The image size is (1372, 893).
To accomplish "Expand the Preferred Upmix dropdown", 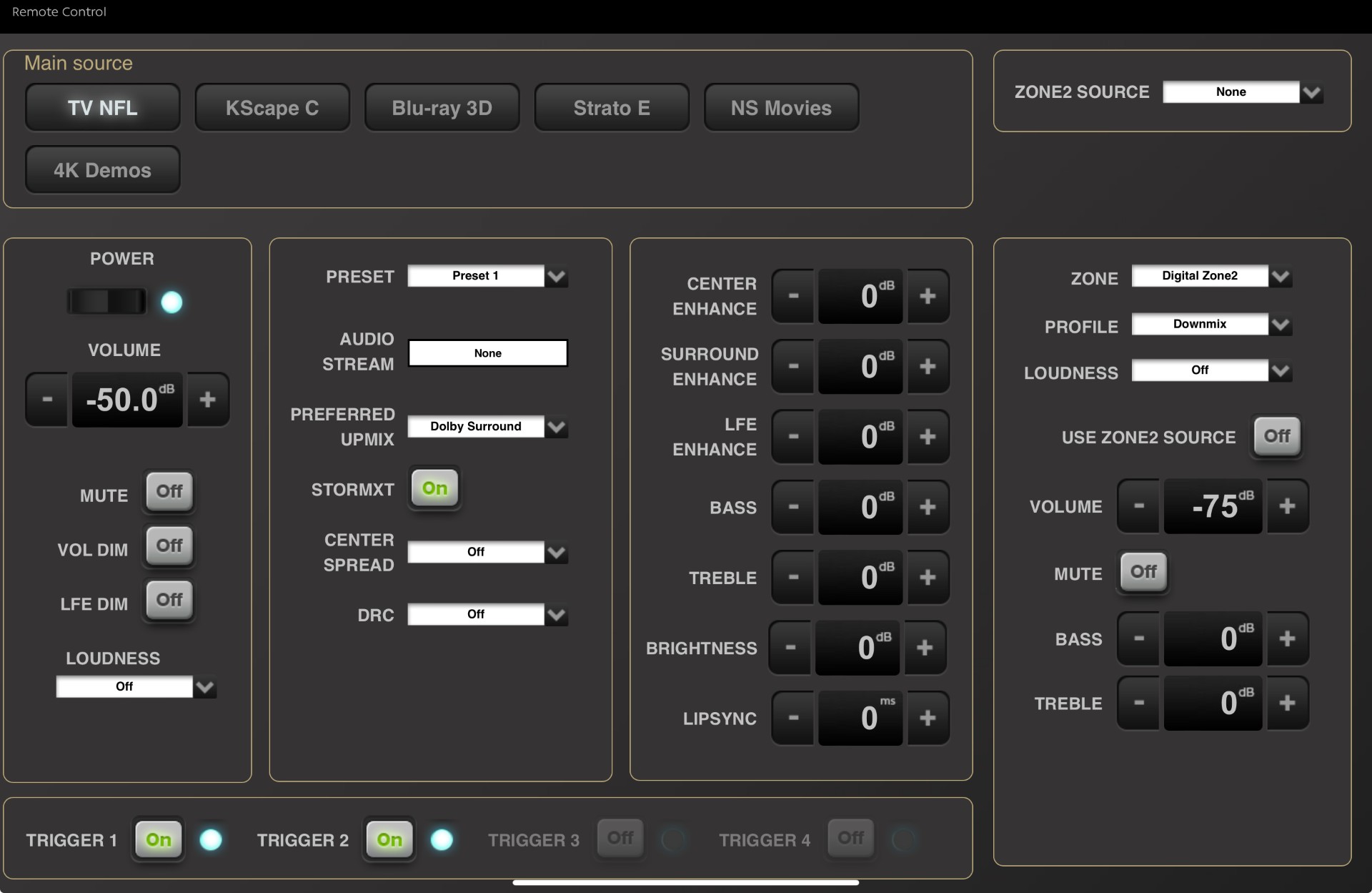I will coord(487,427).
